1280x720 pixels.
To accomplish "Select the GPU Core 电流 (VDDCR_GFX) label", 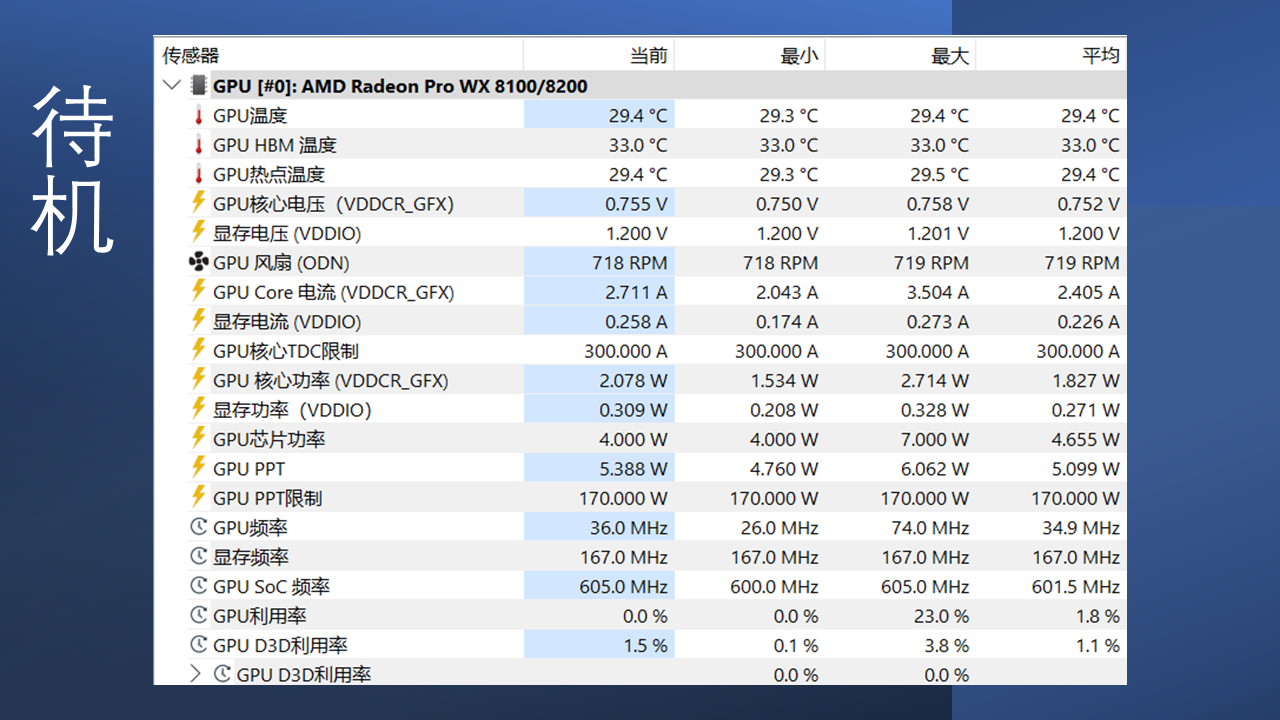I will 333,292.
